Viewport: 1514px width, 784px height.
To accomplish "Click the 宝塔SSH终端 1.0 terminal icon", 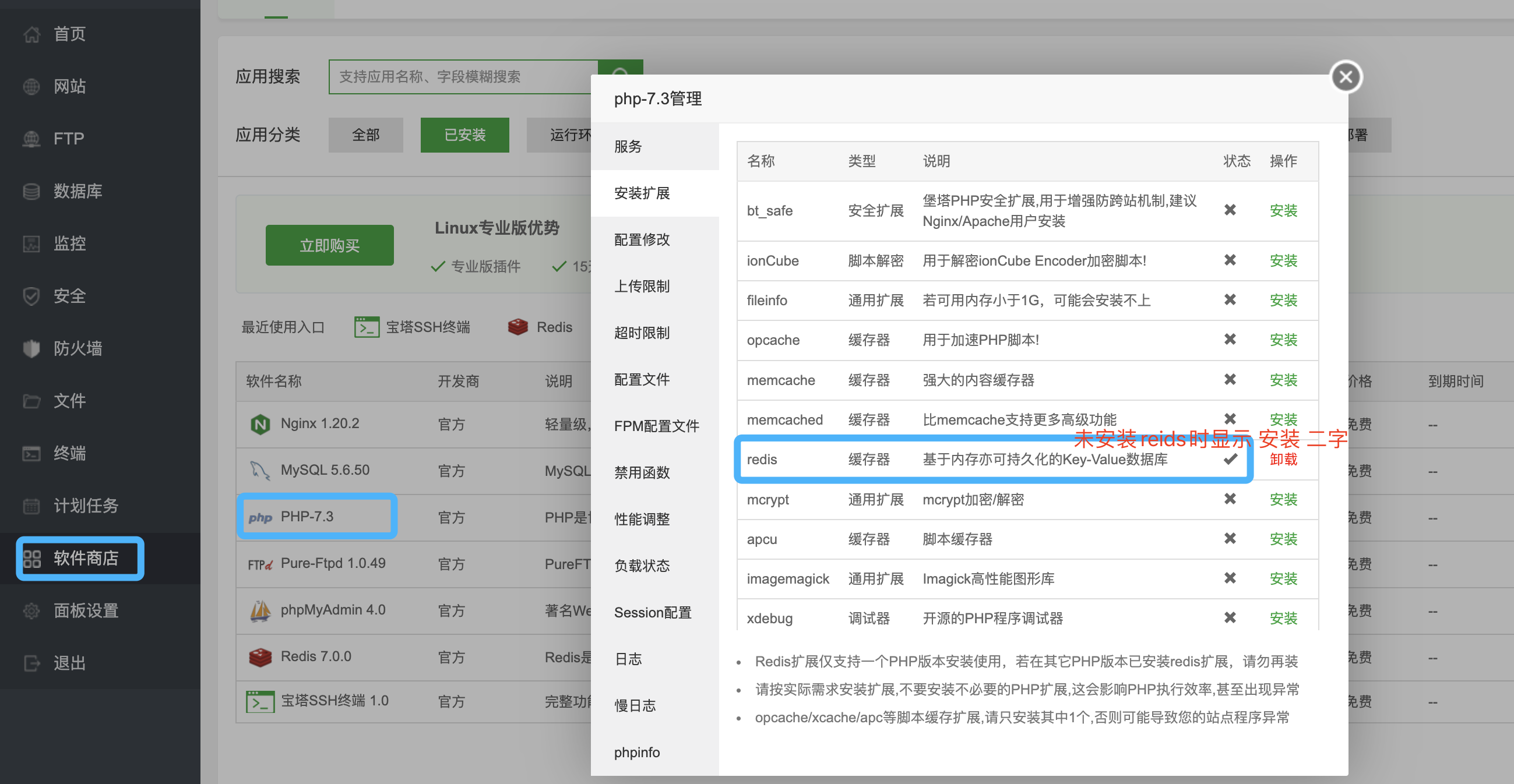I will pyautogui.click(x=260, y=702).
